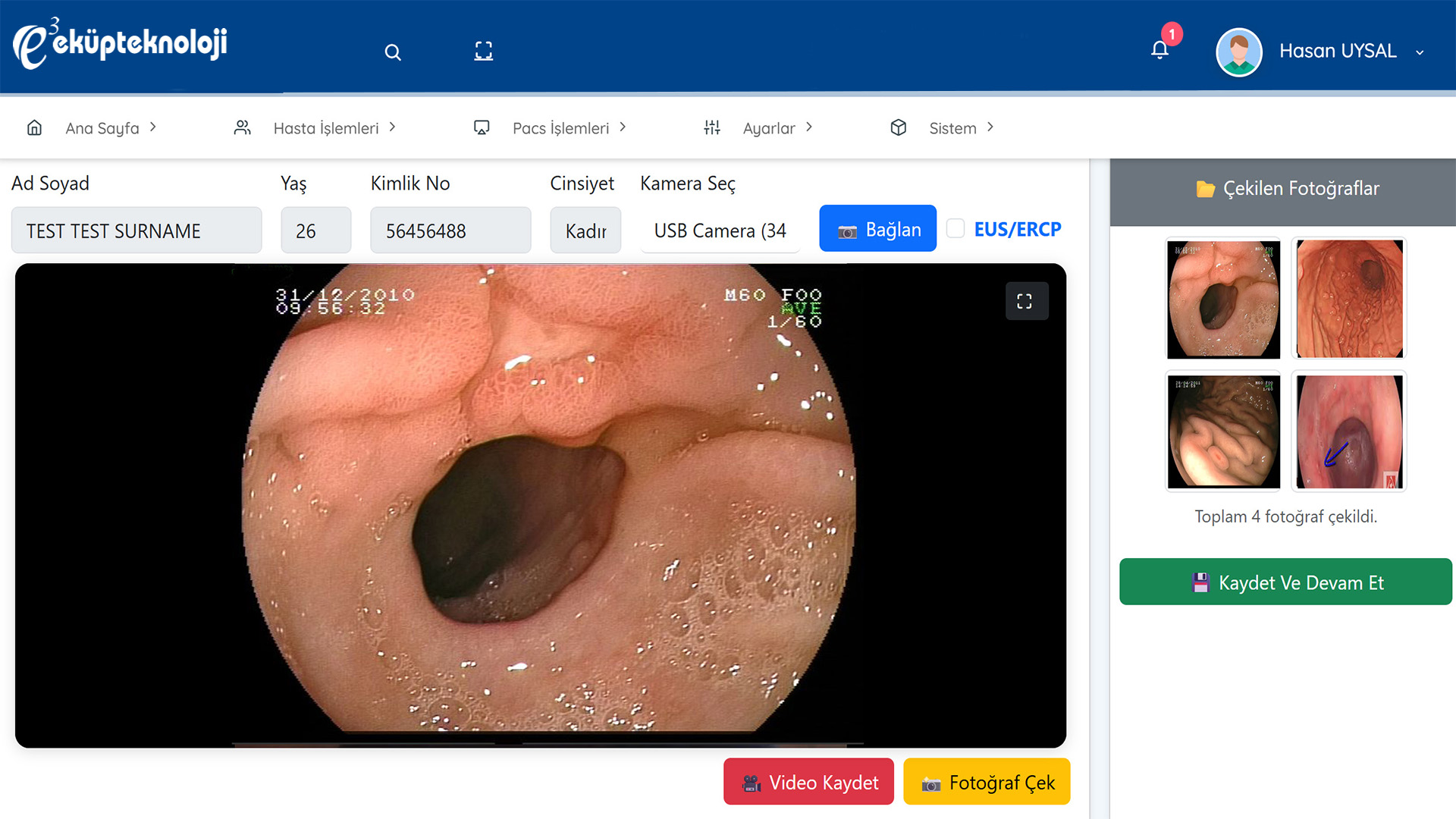The image size is (1456, 819).
Task: Open the Cinsiyet Kadın selector
Action: pyautogui.click(x=585, y=231)
